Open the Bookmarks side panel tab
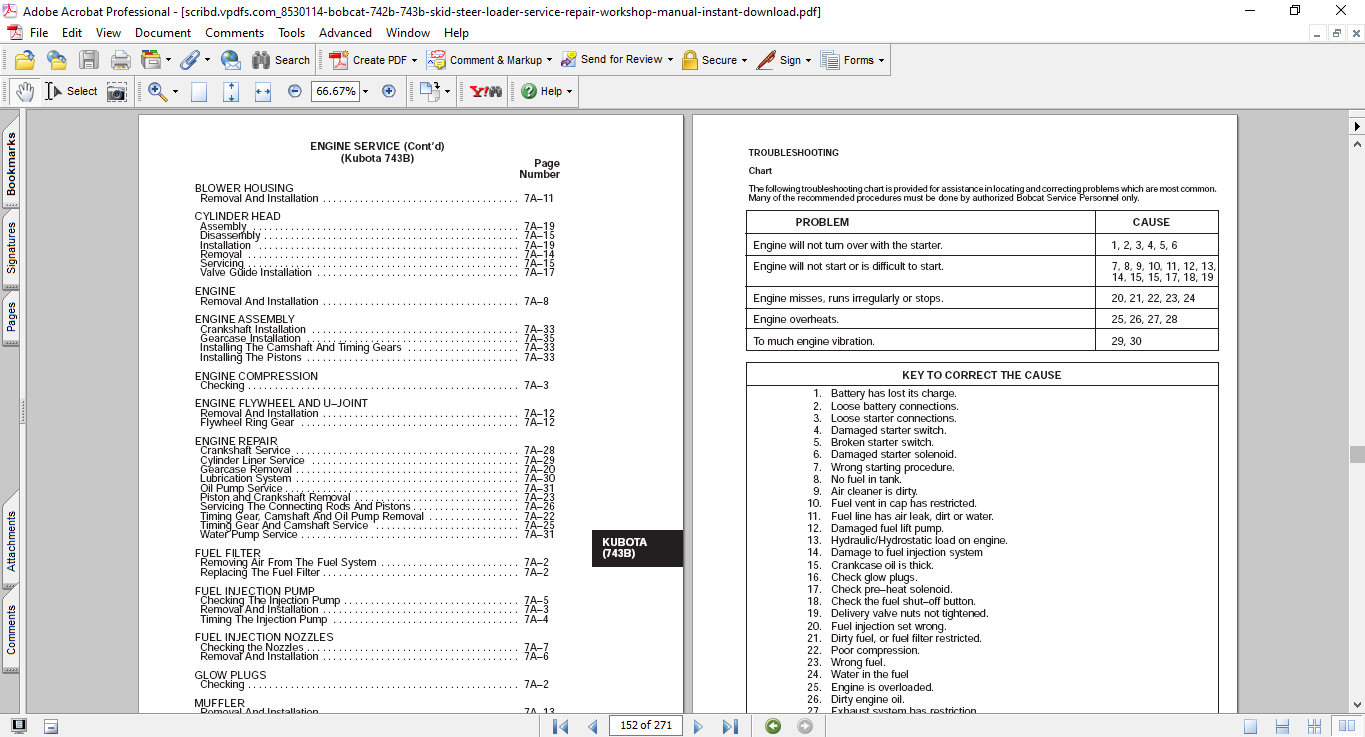Image resolution: width=1365 pixels, height=737 pixels. pos(11,165)
